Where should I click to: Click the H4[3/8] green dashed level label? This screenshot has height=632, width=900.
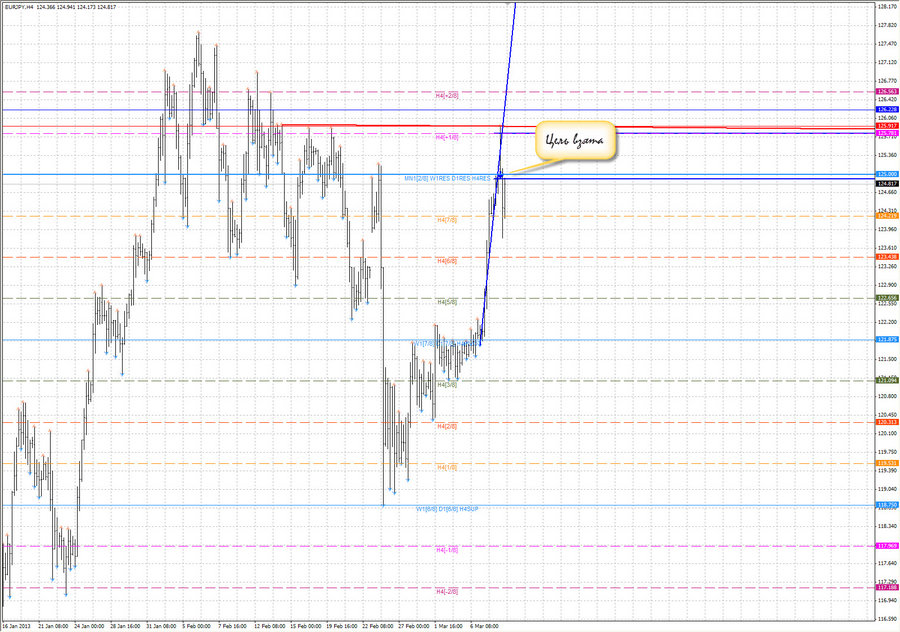click(x=445, y=383)
